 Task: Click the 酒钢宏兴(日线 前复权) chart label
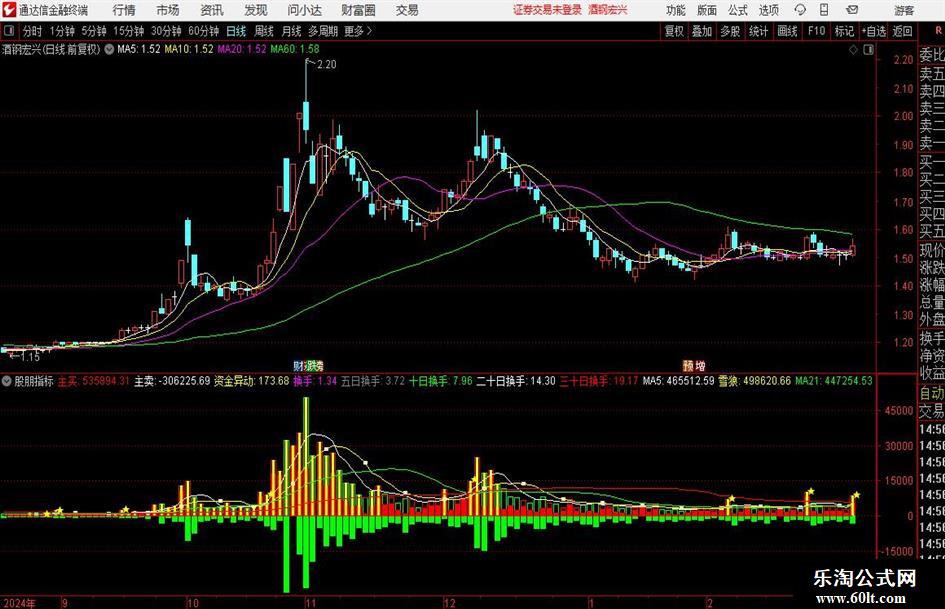pos(51,49)
